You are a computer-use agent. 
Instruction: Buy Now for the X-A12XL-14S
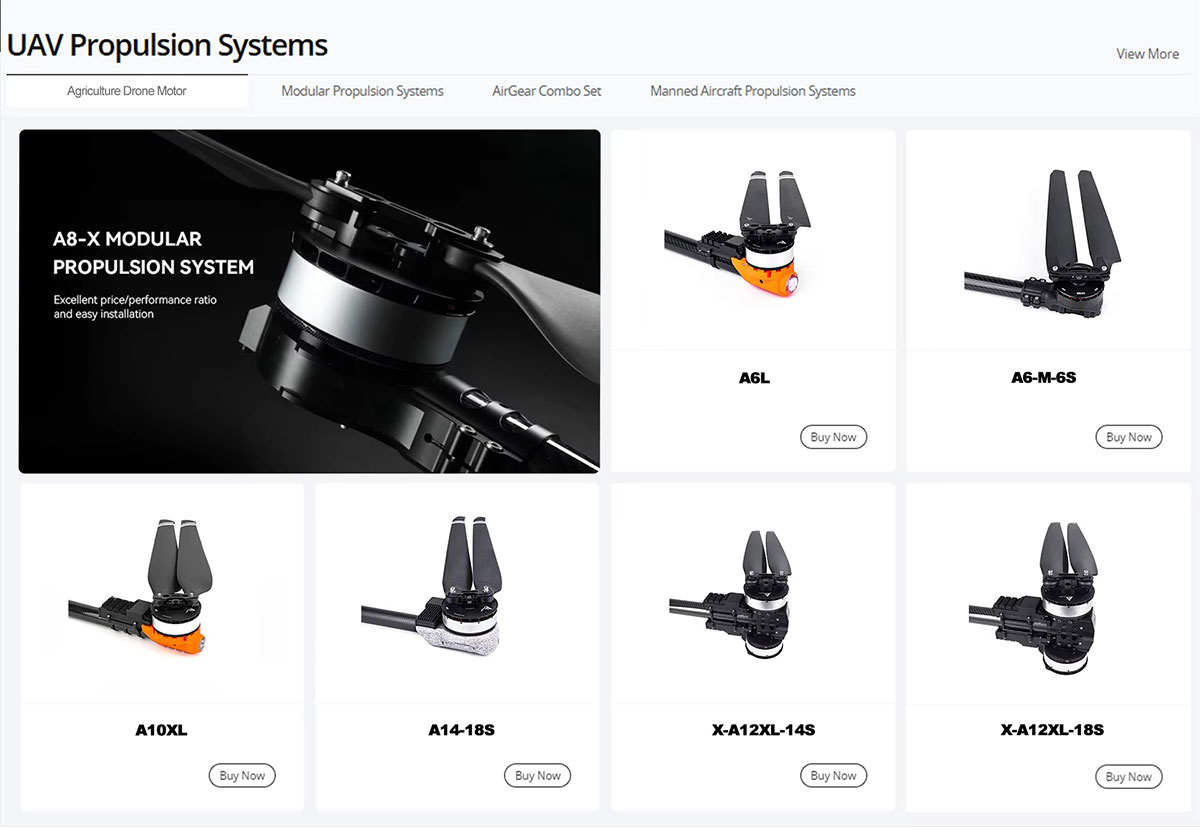[833, 775]
